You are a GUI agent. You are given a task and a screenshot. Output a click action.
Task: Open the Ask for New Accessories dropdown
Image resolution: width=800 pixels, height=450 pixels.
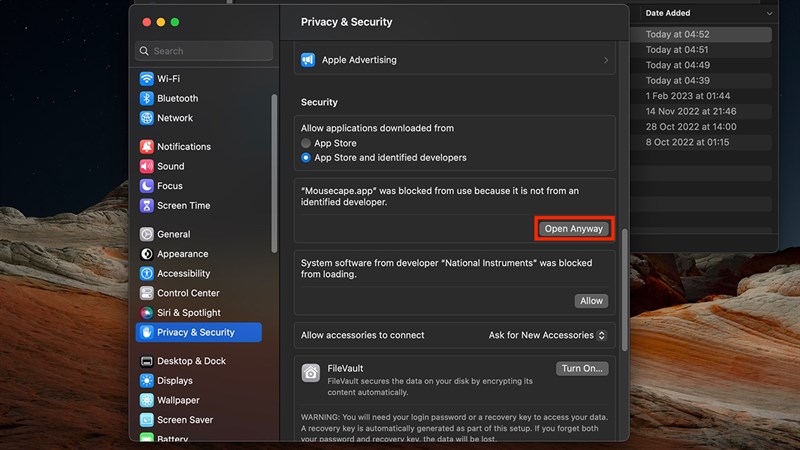click(x=548, y=335)
